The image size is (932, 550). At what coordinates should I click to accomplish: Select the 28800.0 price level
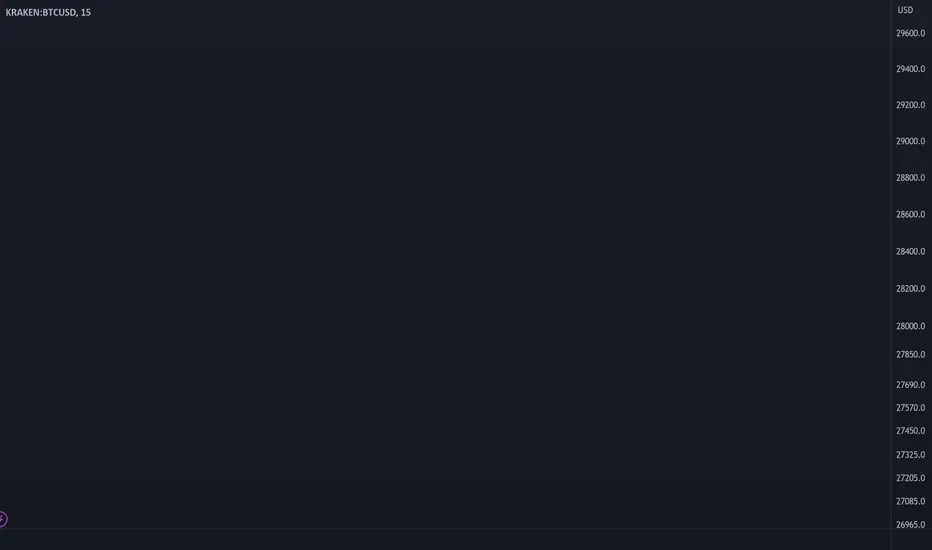[911, 177]
